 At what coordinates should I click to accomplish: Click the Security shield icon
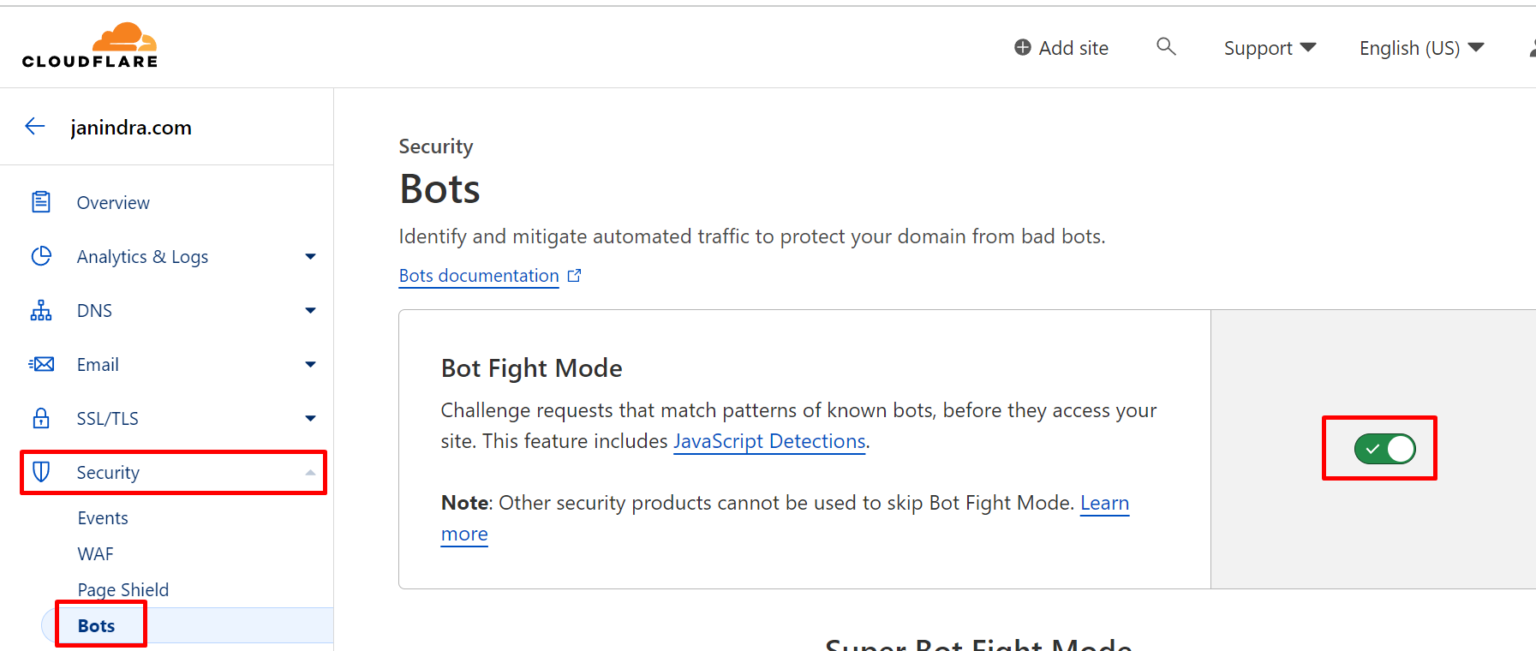41,472
